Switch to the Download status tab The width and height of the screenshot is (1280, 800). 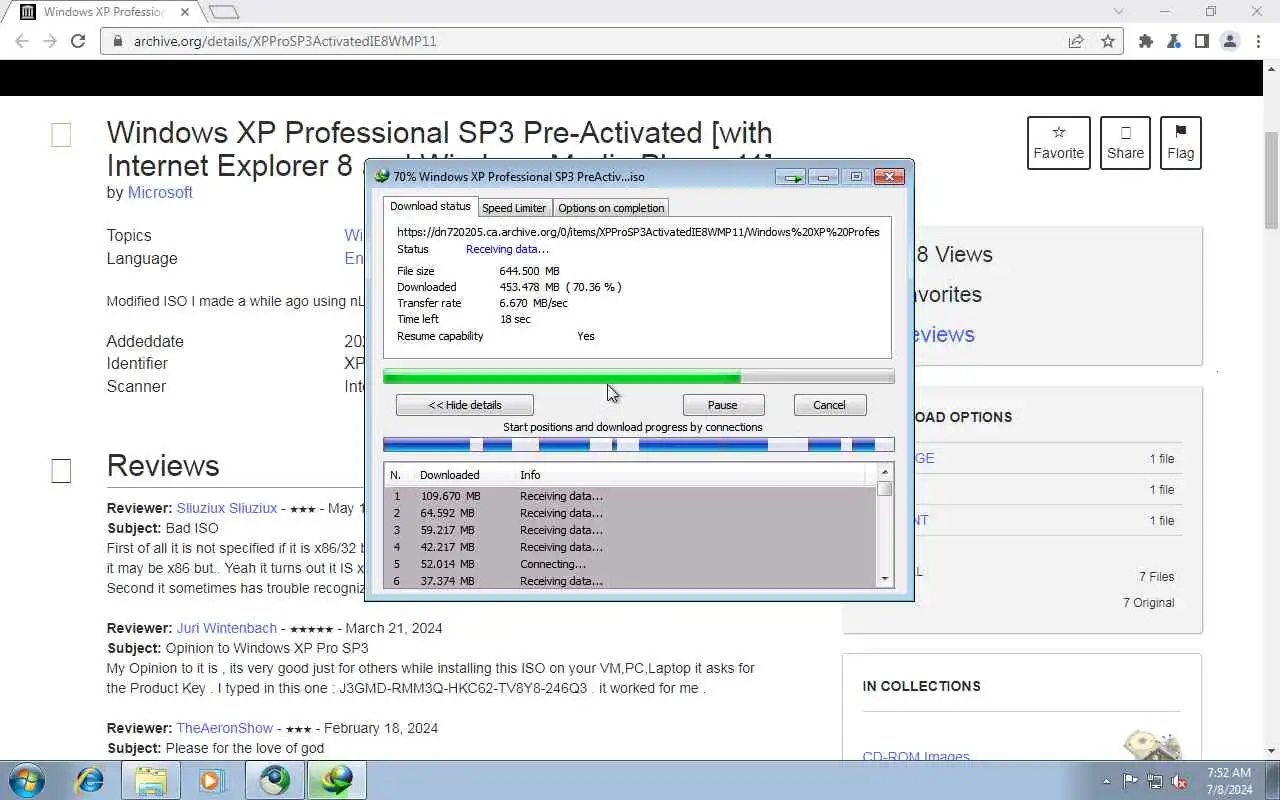tap(430, 206)
